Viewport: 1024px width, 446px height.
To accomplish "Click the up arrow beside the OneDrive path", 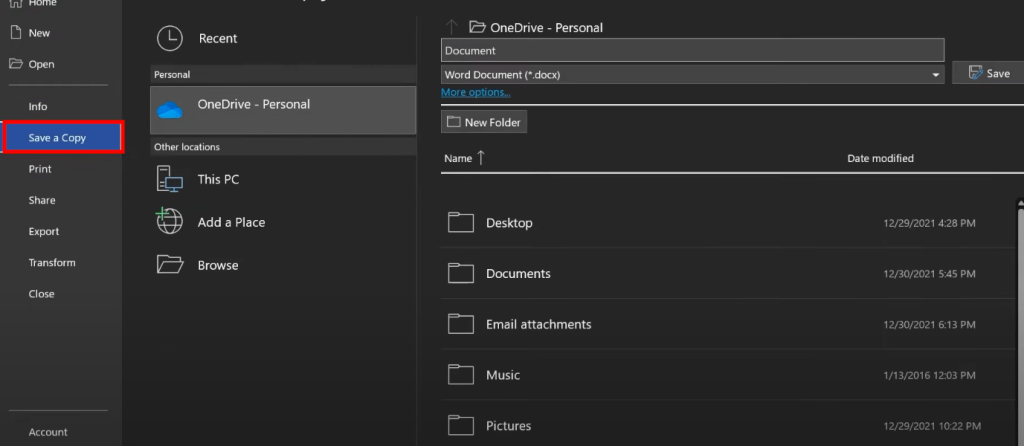I will coord(451,27).
